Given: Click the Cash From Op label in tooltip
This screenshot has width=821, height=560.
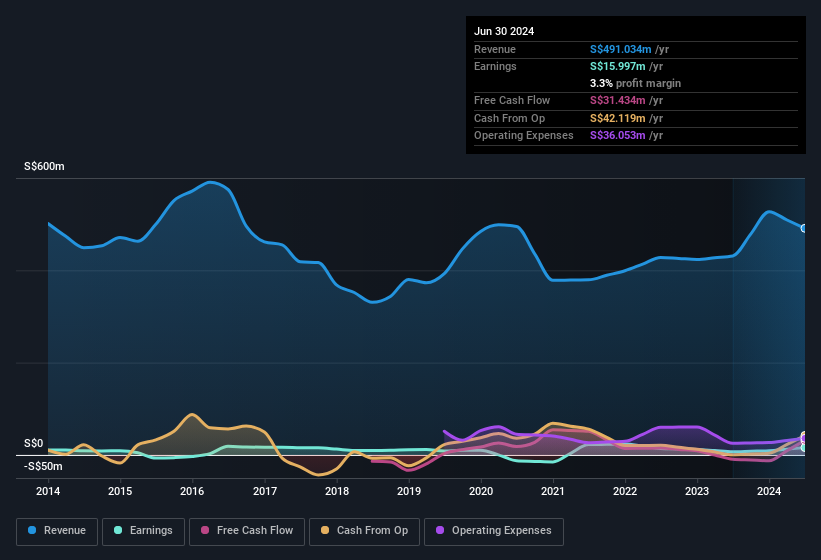Looking at the screenshot, I should pos(509,118).
